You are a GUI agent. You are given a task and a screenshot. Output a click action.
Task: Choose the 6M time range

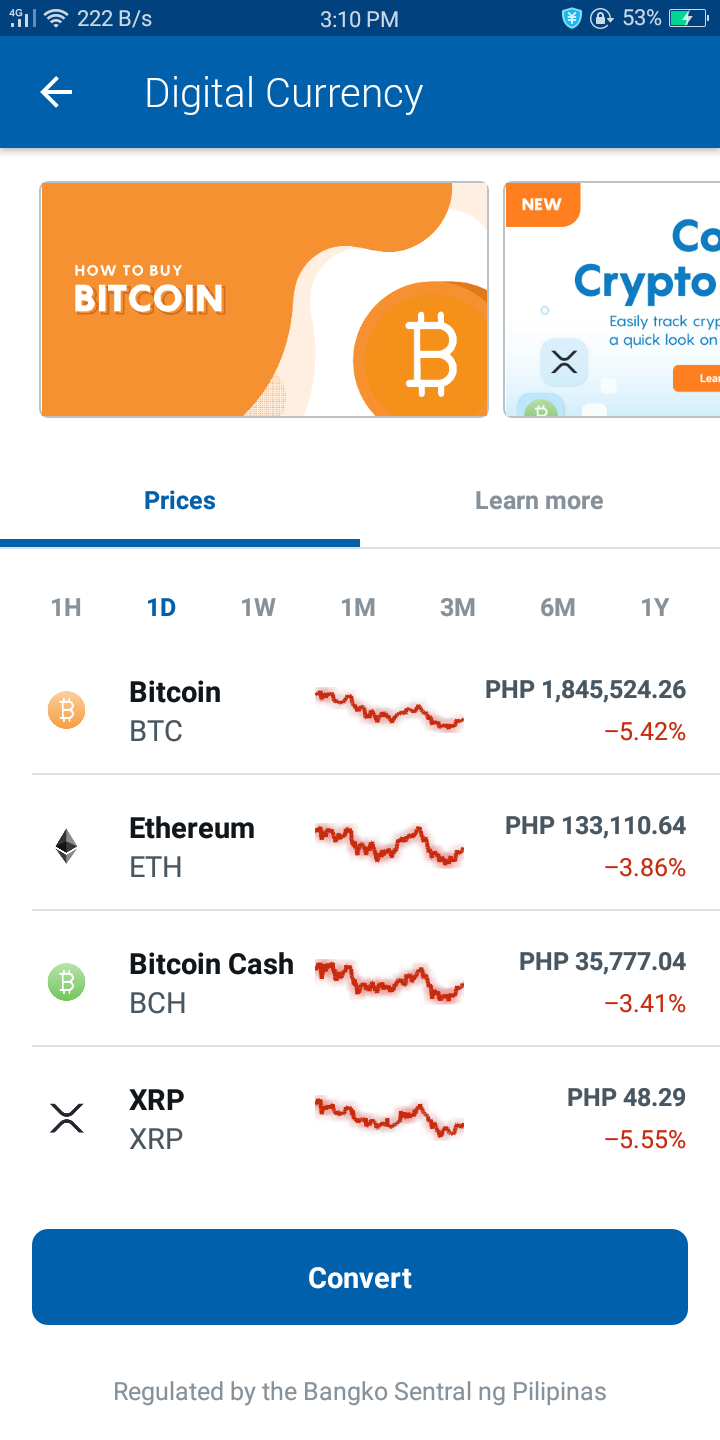(558, 607)
